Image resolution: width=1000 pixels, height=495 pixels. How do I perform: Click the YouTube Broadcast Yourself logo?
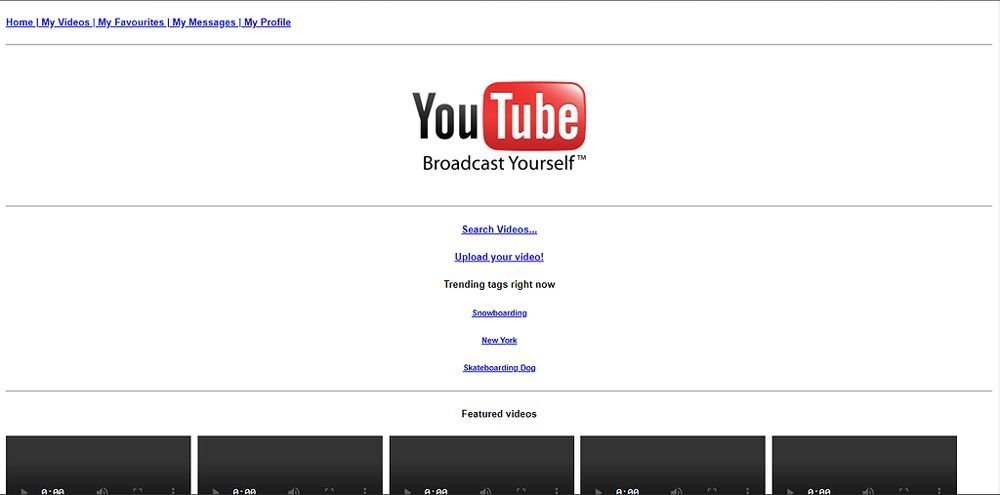499,126
